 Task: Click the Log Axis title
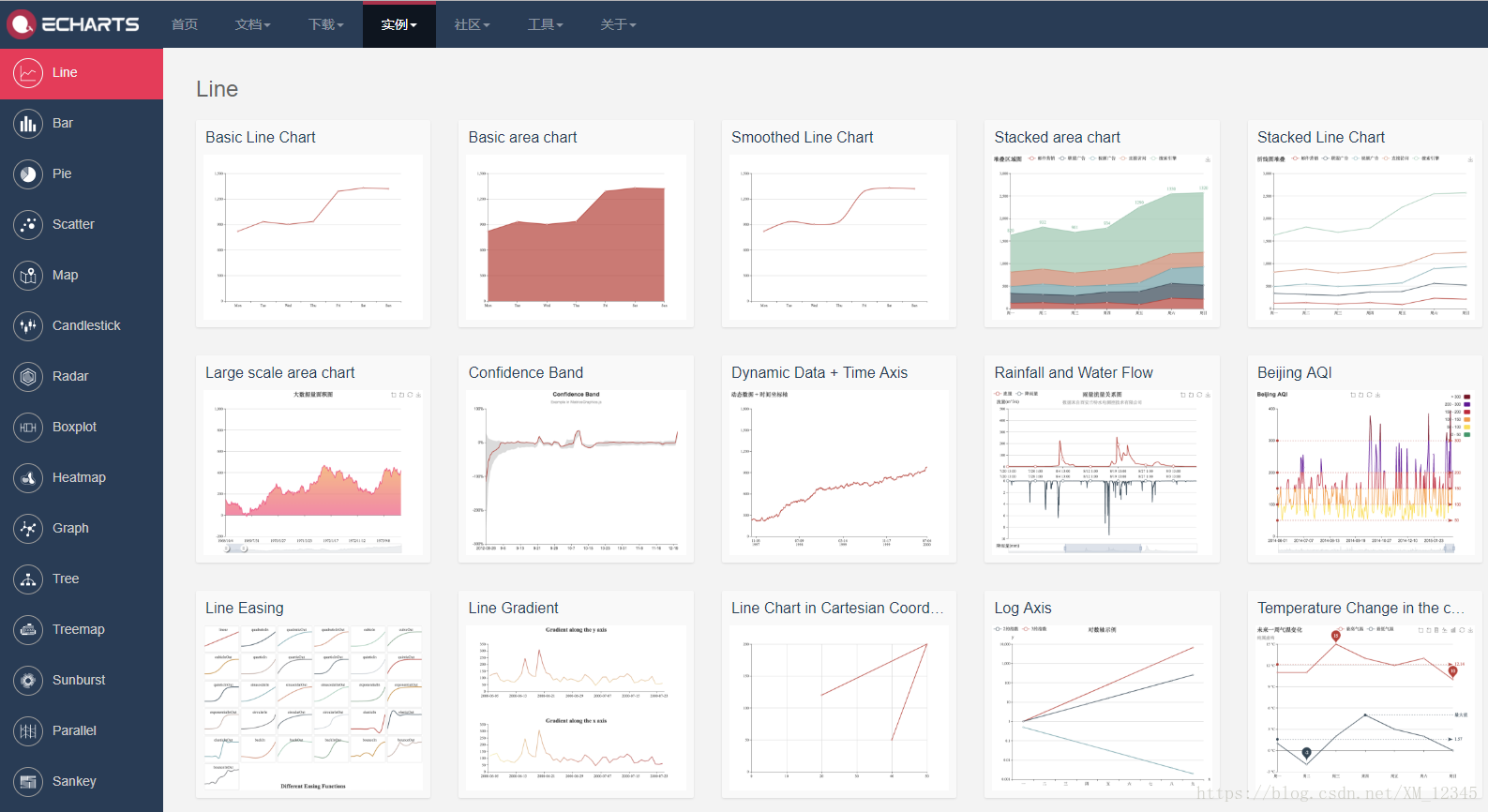1023,608
